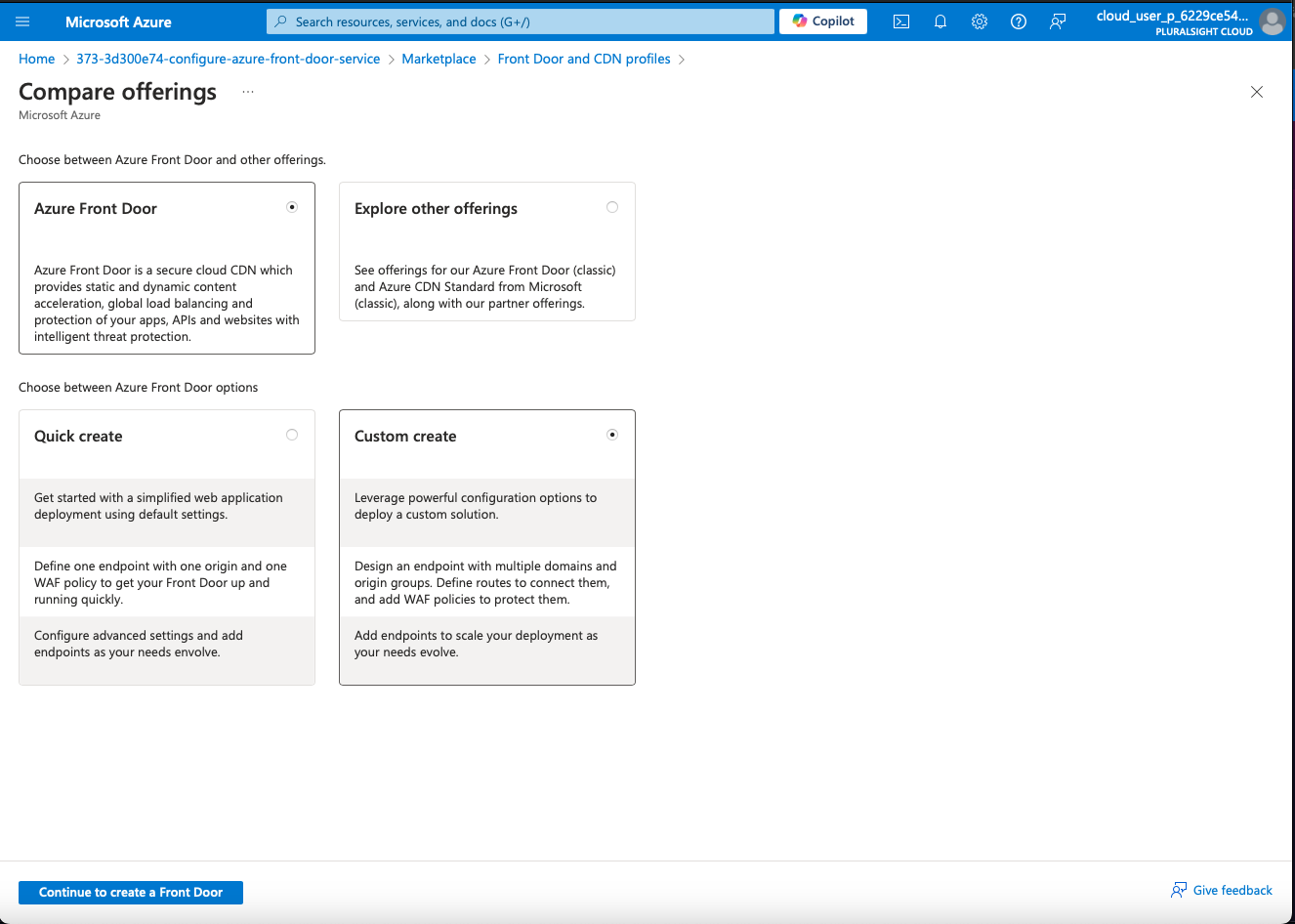Click the 'See offerings for our Azure Front Door (classic)' text
Viewport: 1295px width, 924px height.
484,287
